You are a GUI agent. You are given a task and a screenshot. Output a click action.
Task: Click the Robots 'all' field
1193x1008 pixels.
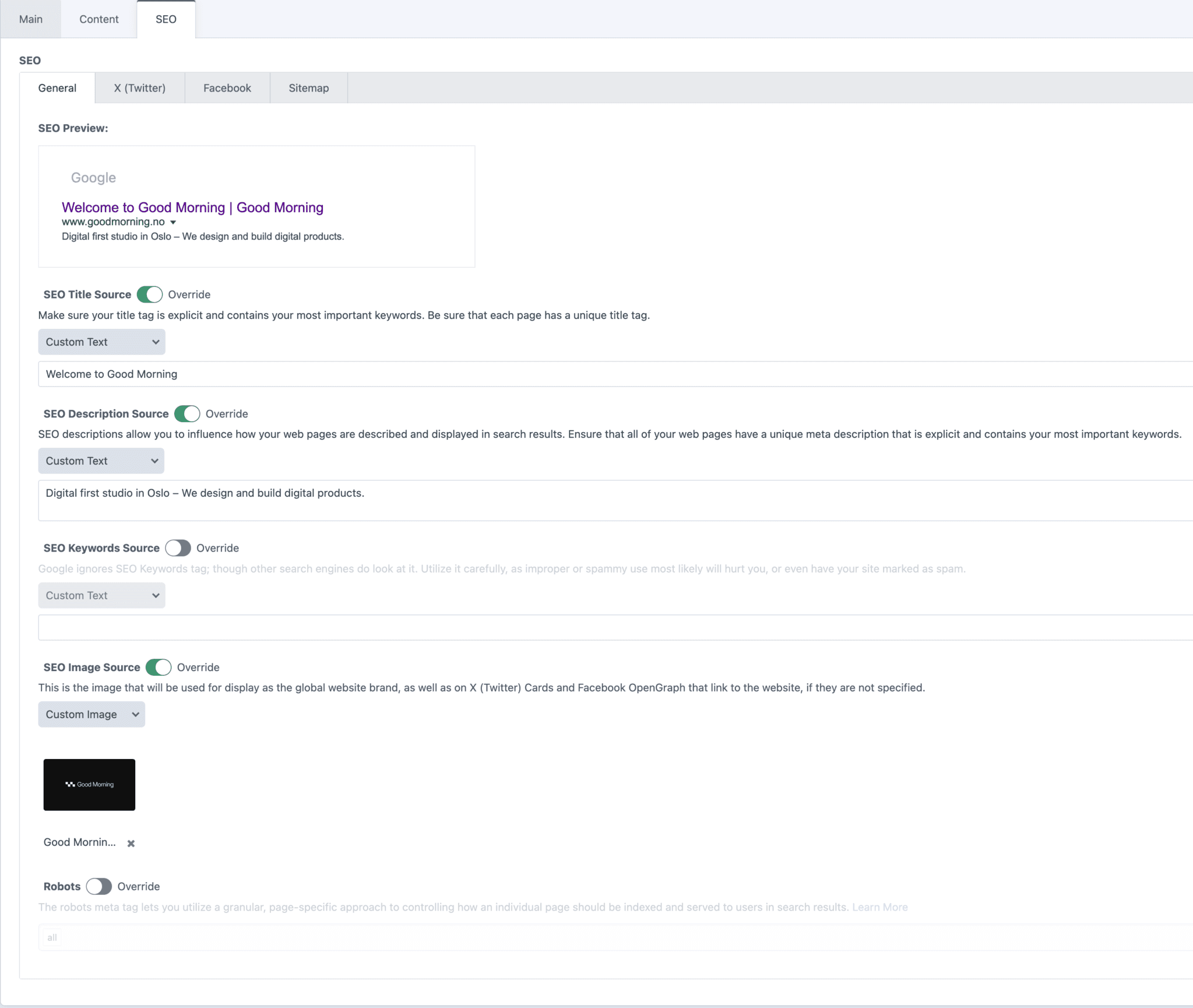pyautogui.click(x=615, y=937)
